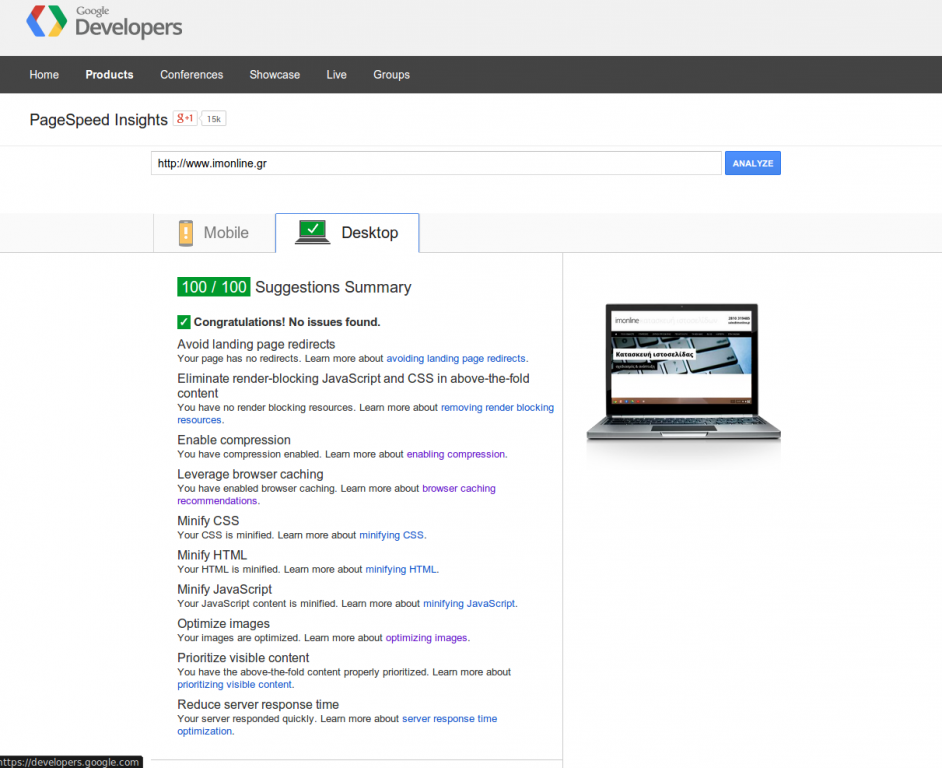
Task: Click the Eliminate render-blocking JavaScript heading
Action: click(353, 386)
